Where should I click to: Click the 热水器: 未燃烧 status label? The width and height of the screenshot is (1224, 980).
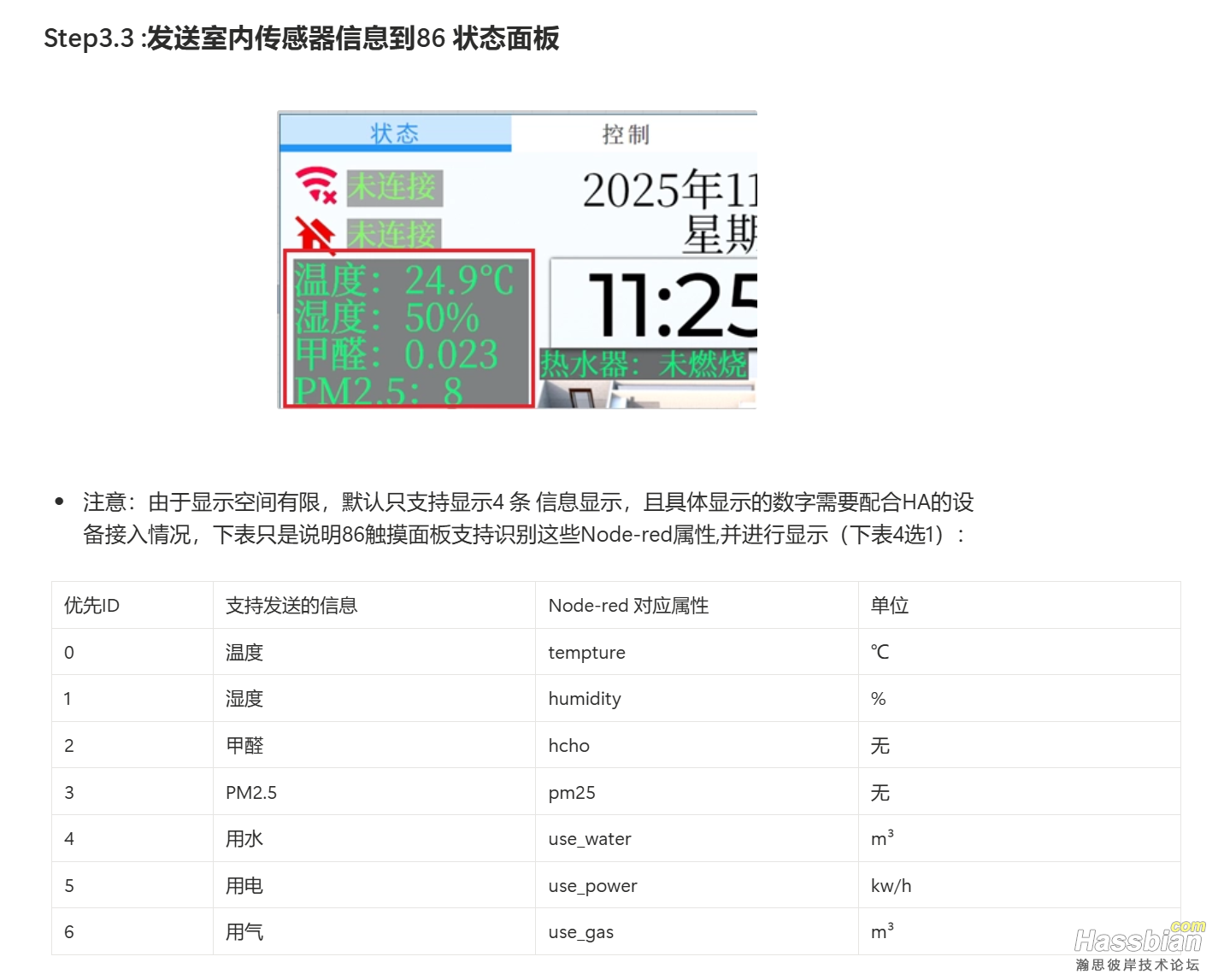click(x=644, y=365)
